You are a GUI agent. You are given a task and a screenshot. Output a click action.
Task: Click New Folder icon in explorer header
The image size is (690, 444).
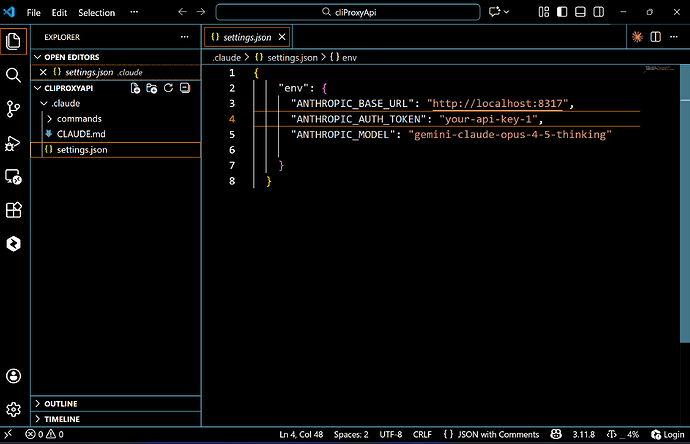[x=152, y=88]
